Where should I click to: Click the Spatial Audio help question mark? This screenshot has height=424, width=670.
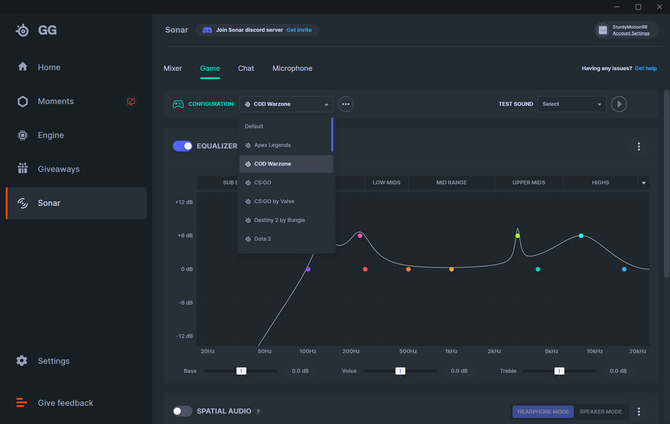point(258,412)
